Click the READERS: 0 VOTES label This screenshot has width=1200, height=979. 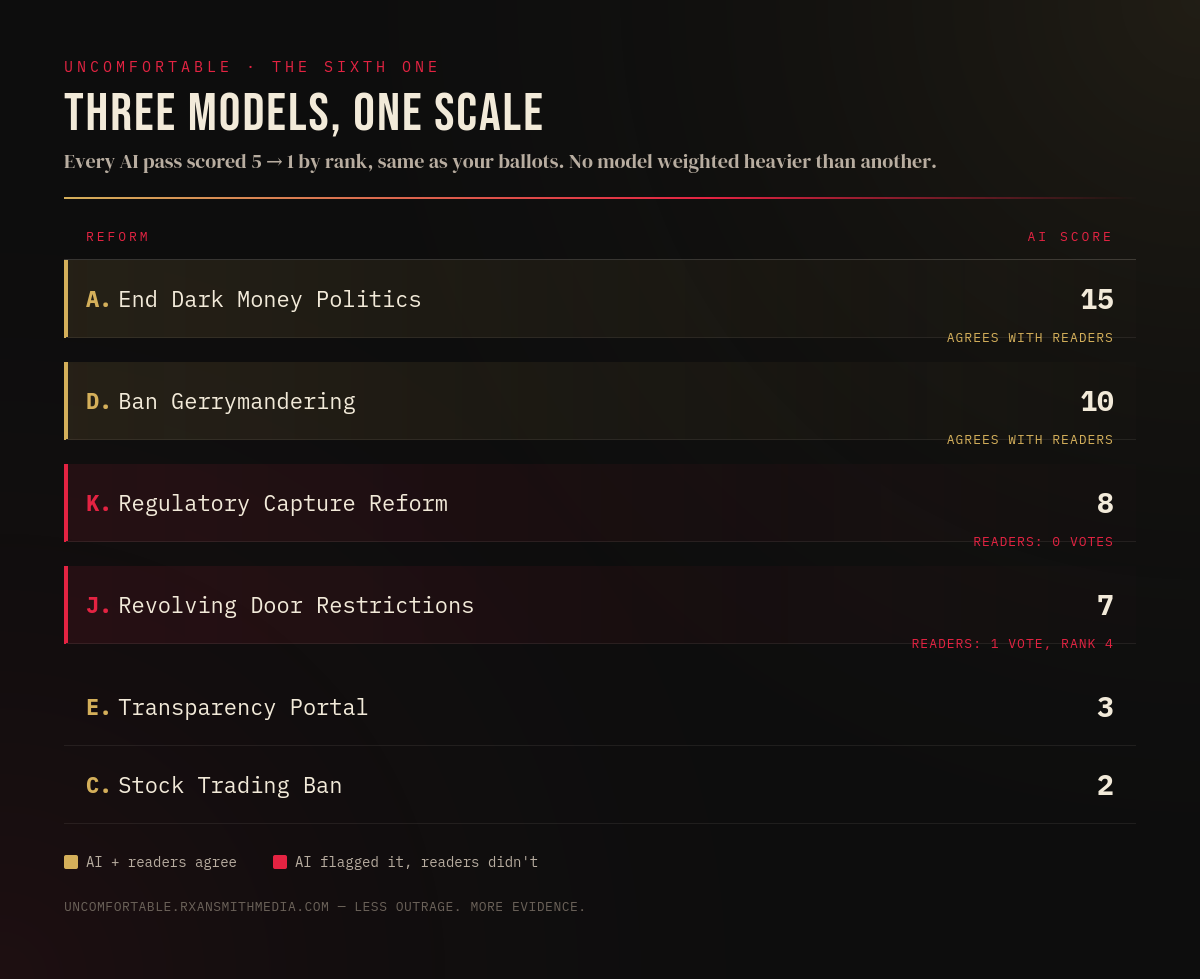[1043, 542]
